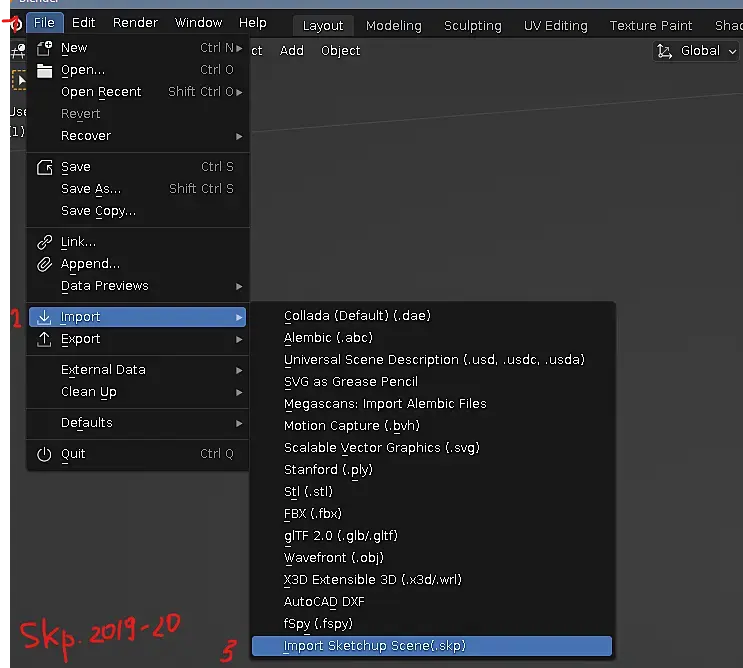Open the Edit menu
This screenshot has height=668, width=743.
[x=83, y=23]
